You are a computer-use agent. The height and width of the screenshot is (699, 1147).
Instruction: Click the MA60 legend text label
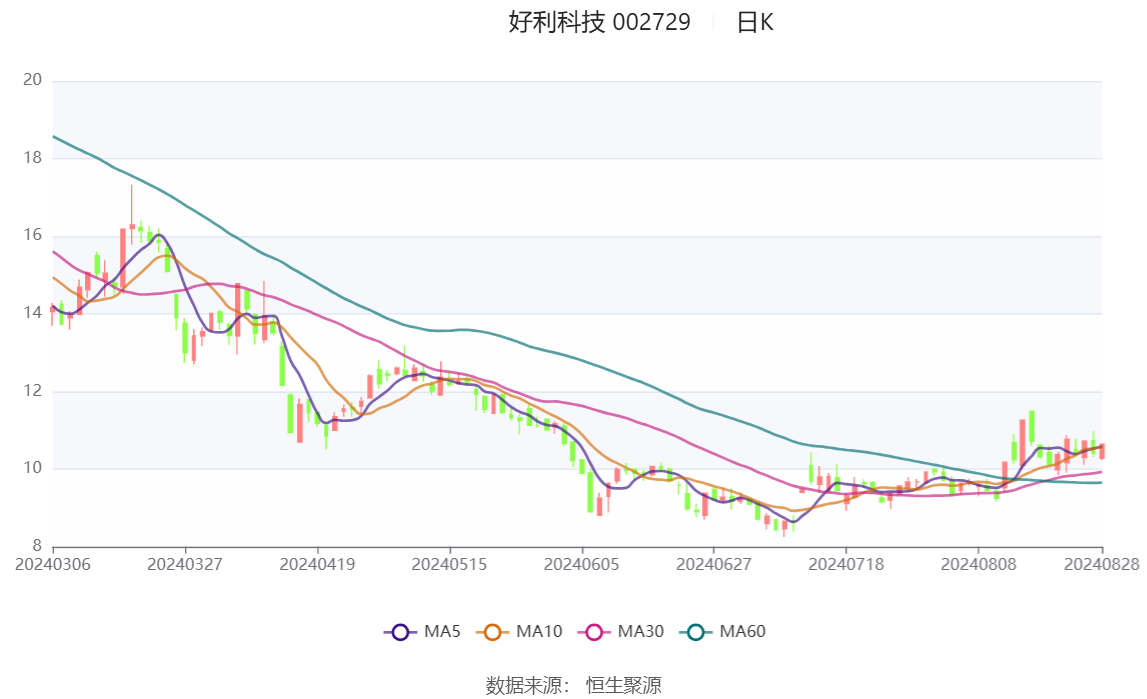pyautogui.click(x=742, y=632)
